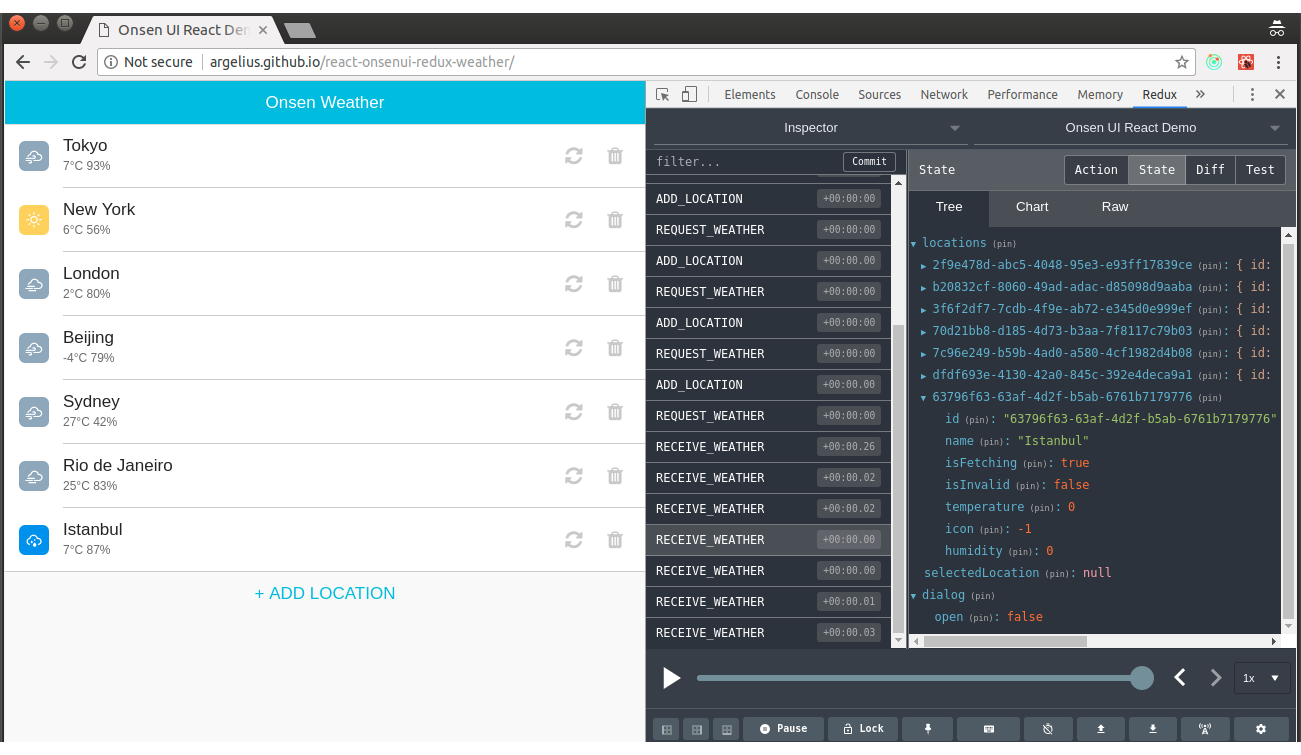Delete the Sydney location
Screen dimensions: 1301x755
(615, 412)
